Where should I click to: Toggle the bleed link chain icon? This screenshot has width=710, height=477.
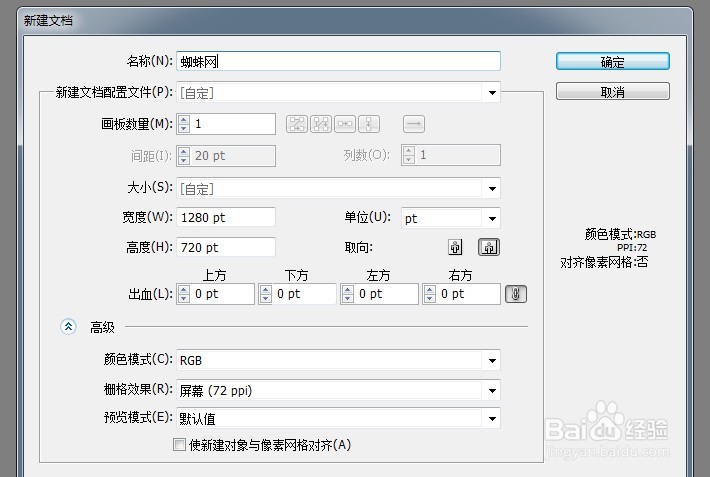516,294
